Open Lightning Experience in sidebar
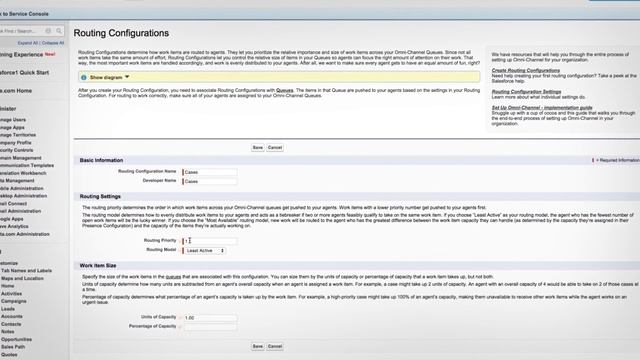The image size is (640, 360). pos(21,55)
